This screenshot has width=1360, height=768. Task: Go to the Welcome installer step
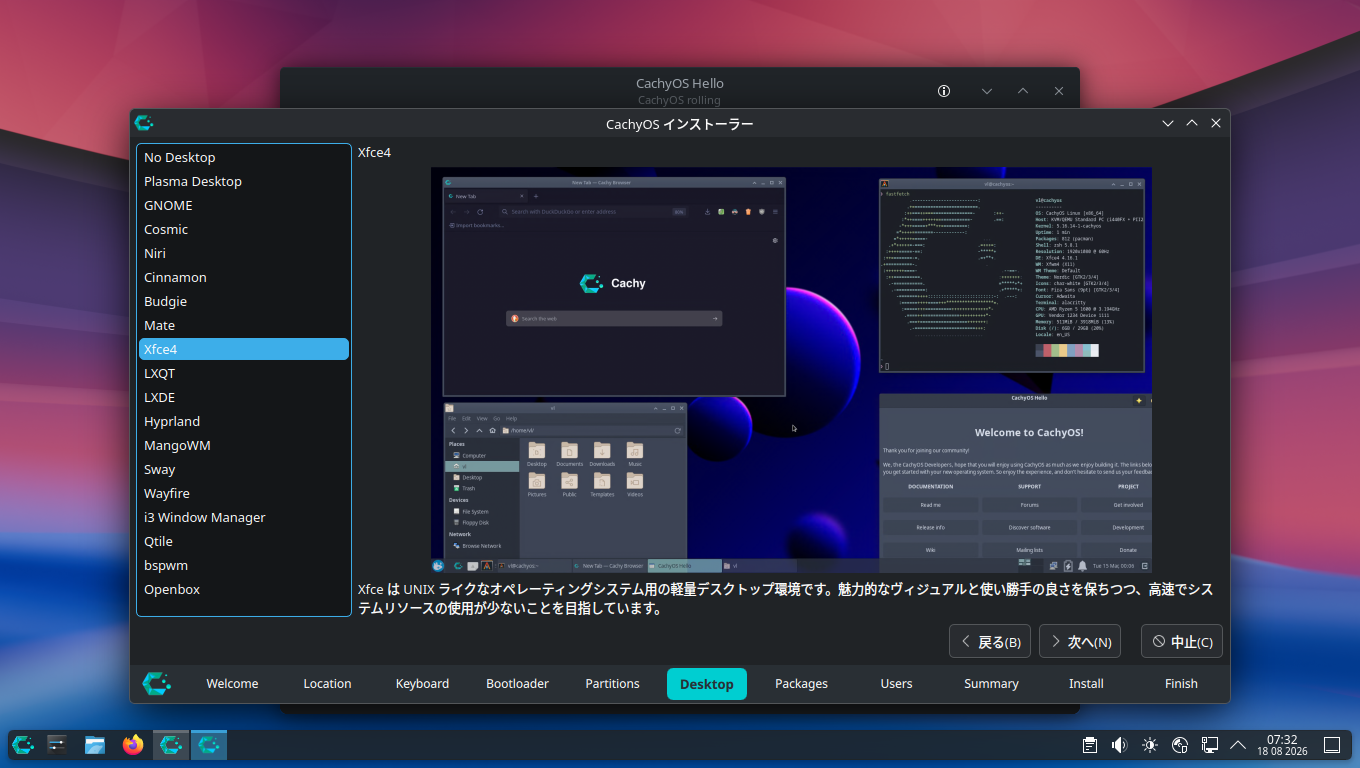(x=232, y=684)
